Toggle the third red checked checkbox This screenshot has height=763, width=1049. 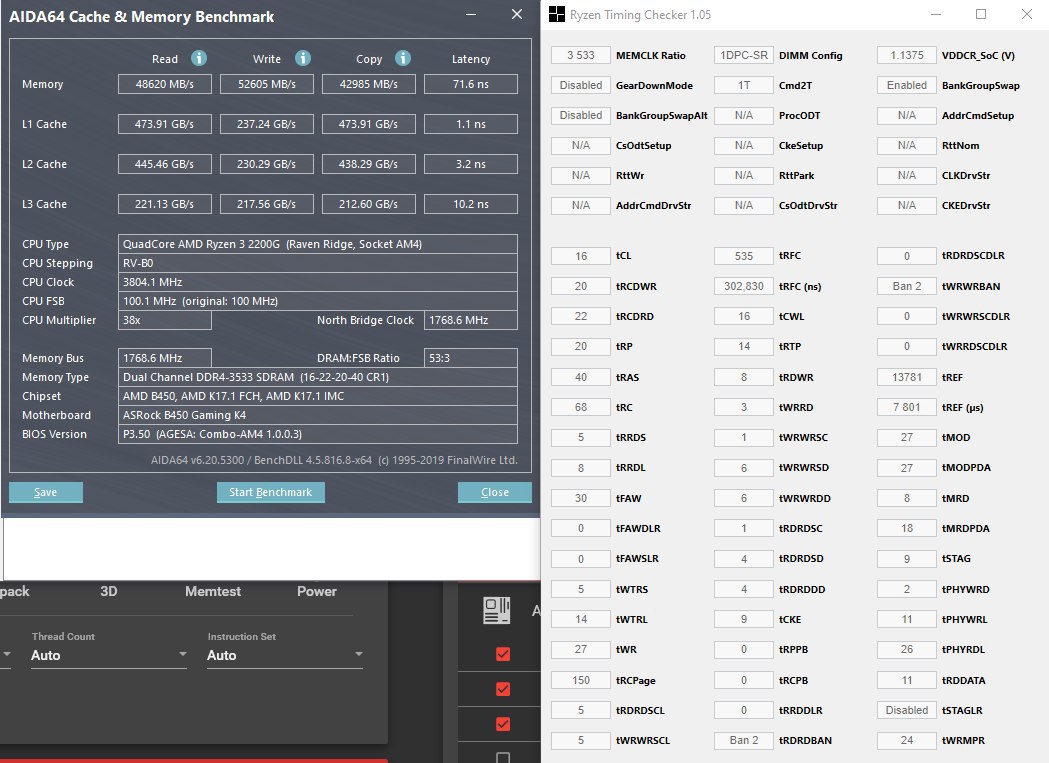[x=503, y=724]
